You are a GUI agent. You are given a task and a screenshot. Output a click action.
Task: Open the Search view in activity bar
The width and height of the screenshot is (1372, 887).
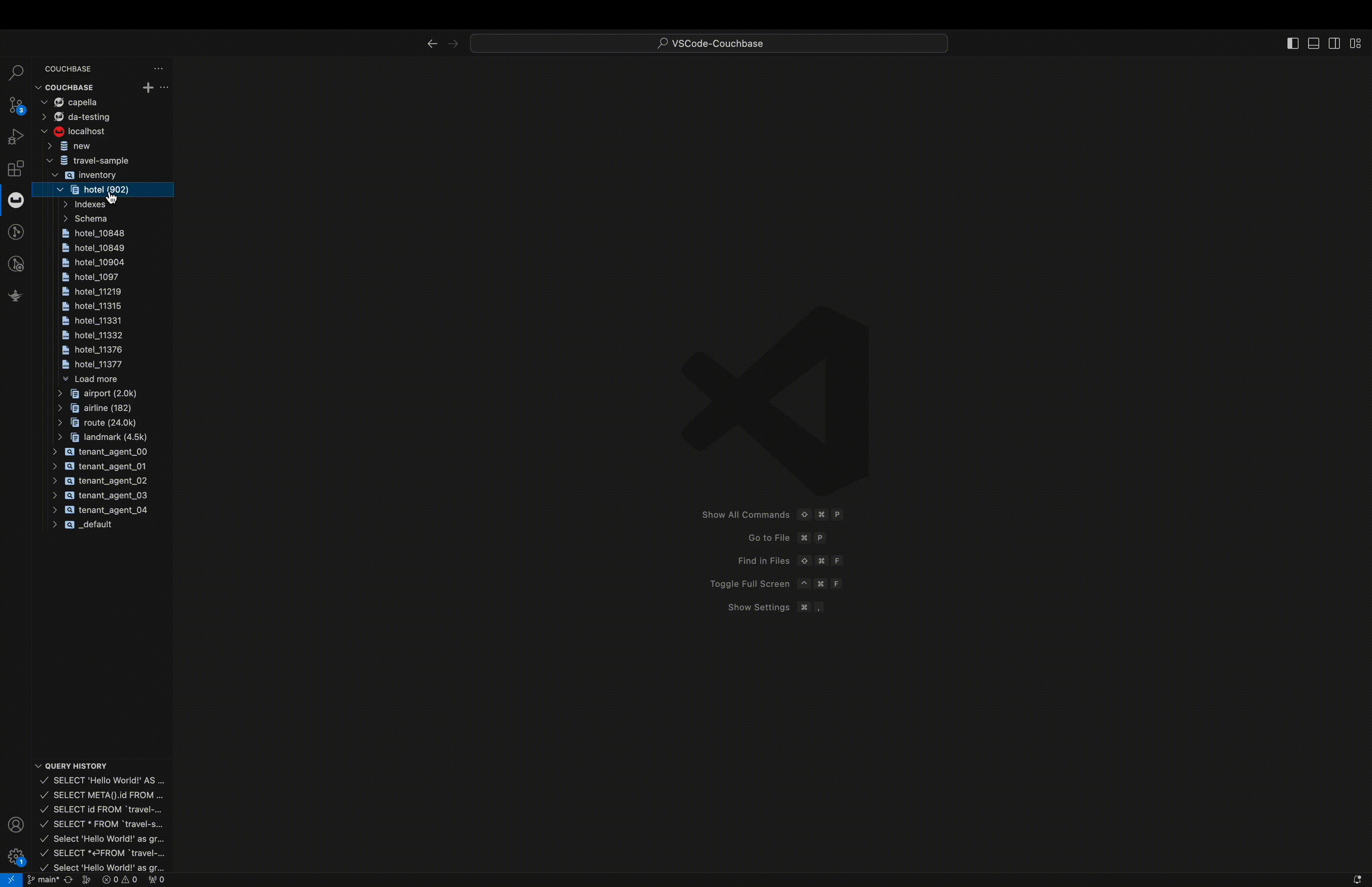click(15, 73)
